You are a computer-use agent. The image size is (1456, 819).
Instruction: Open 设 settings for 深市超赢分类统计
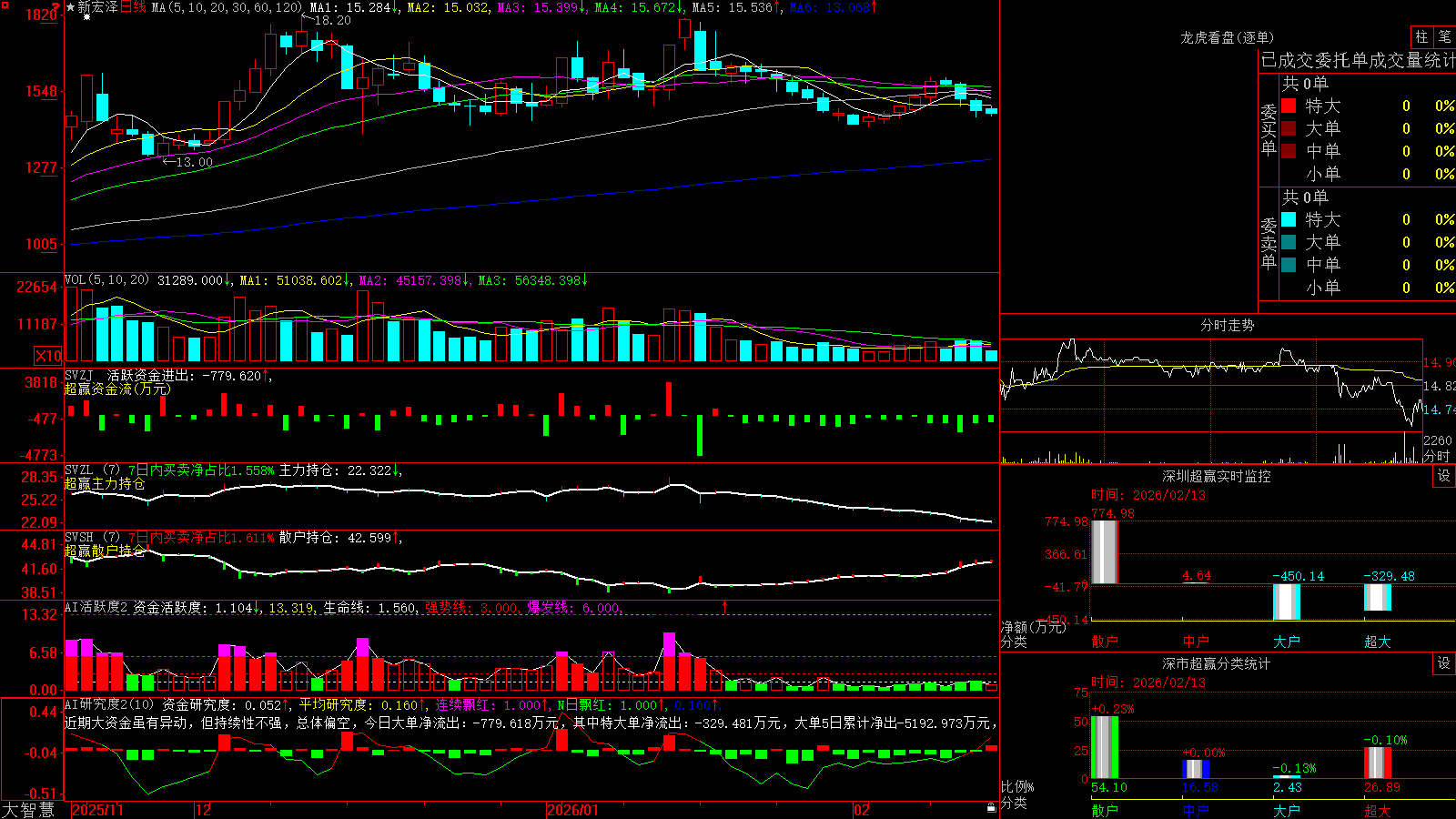pyautogui.click(x=1444, y=663)
